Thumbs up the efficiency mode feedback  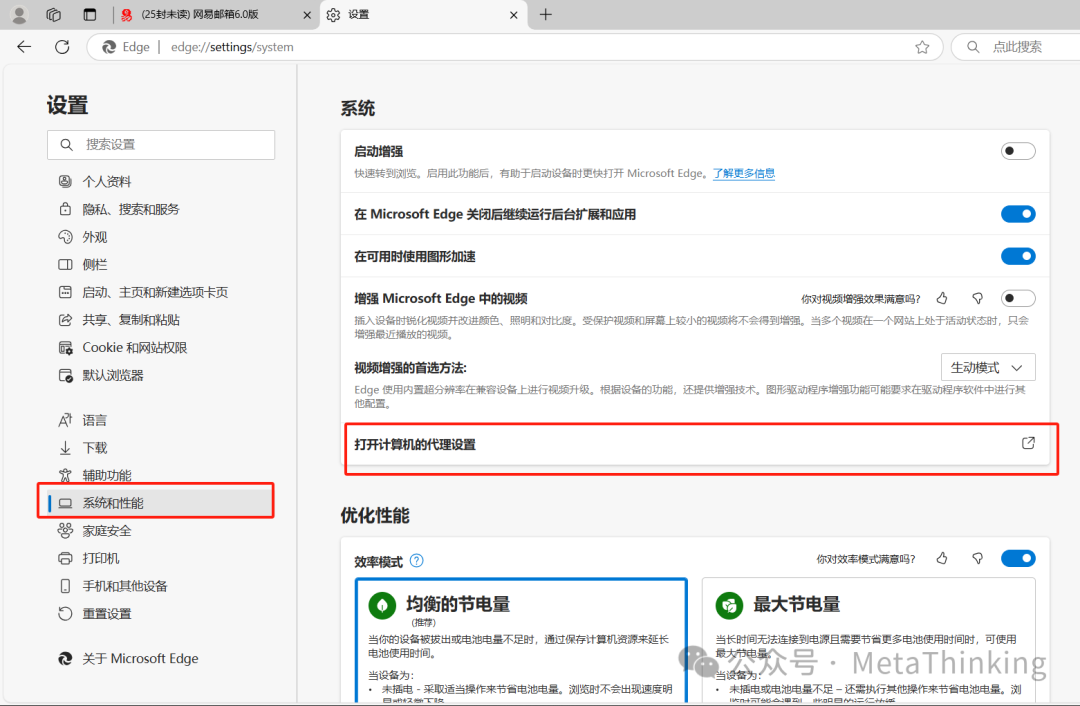(x=942, y=559)
